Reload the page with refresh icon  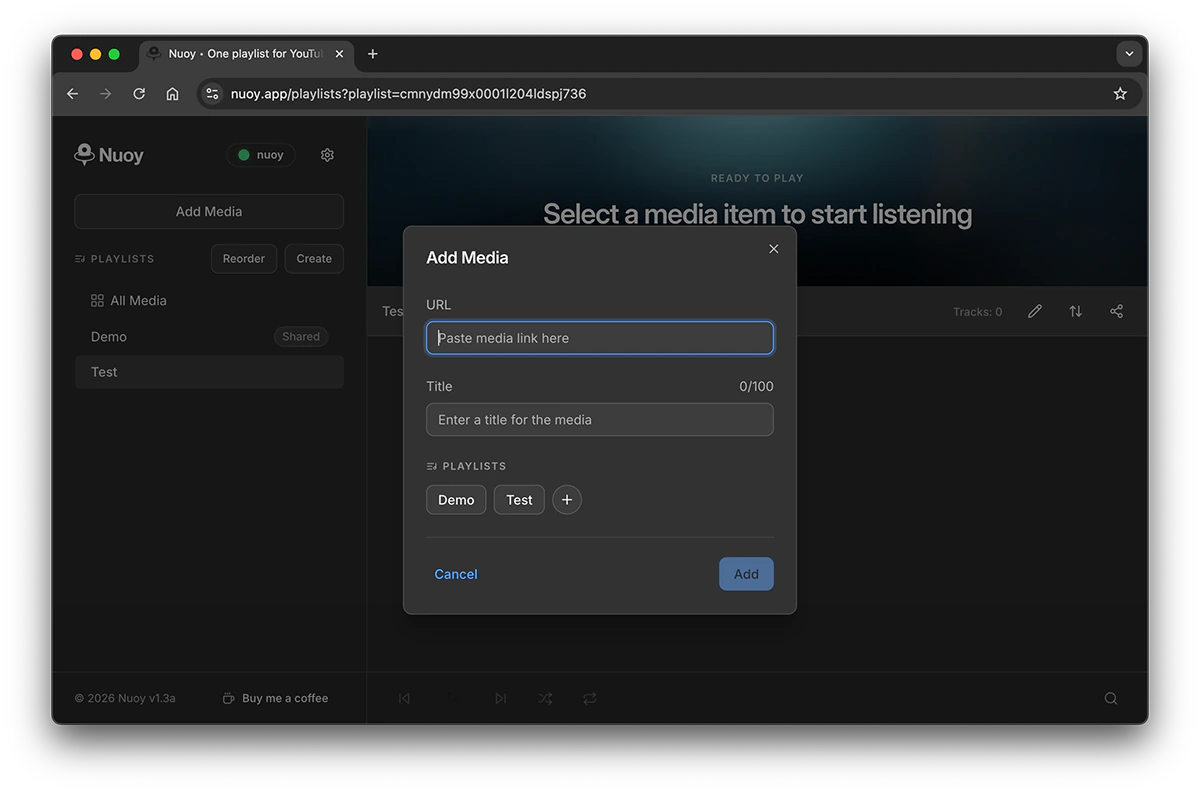(139, 94)
